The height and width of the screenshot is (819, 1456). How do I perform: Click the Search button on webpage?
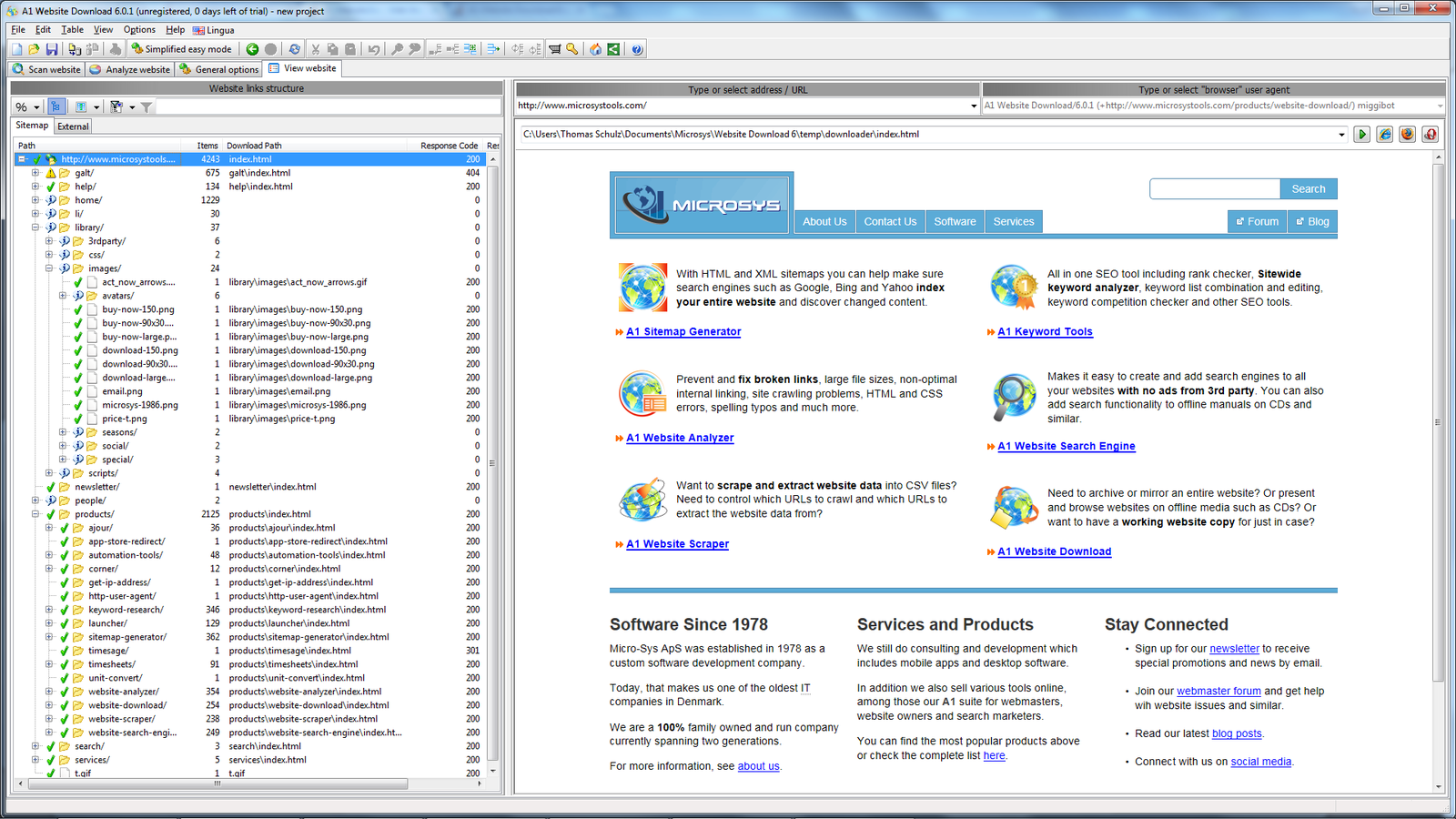pos(1309,189)
